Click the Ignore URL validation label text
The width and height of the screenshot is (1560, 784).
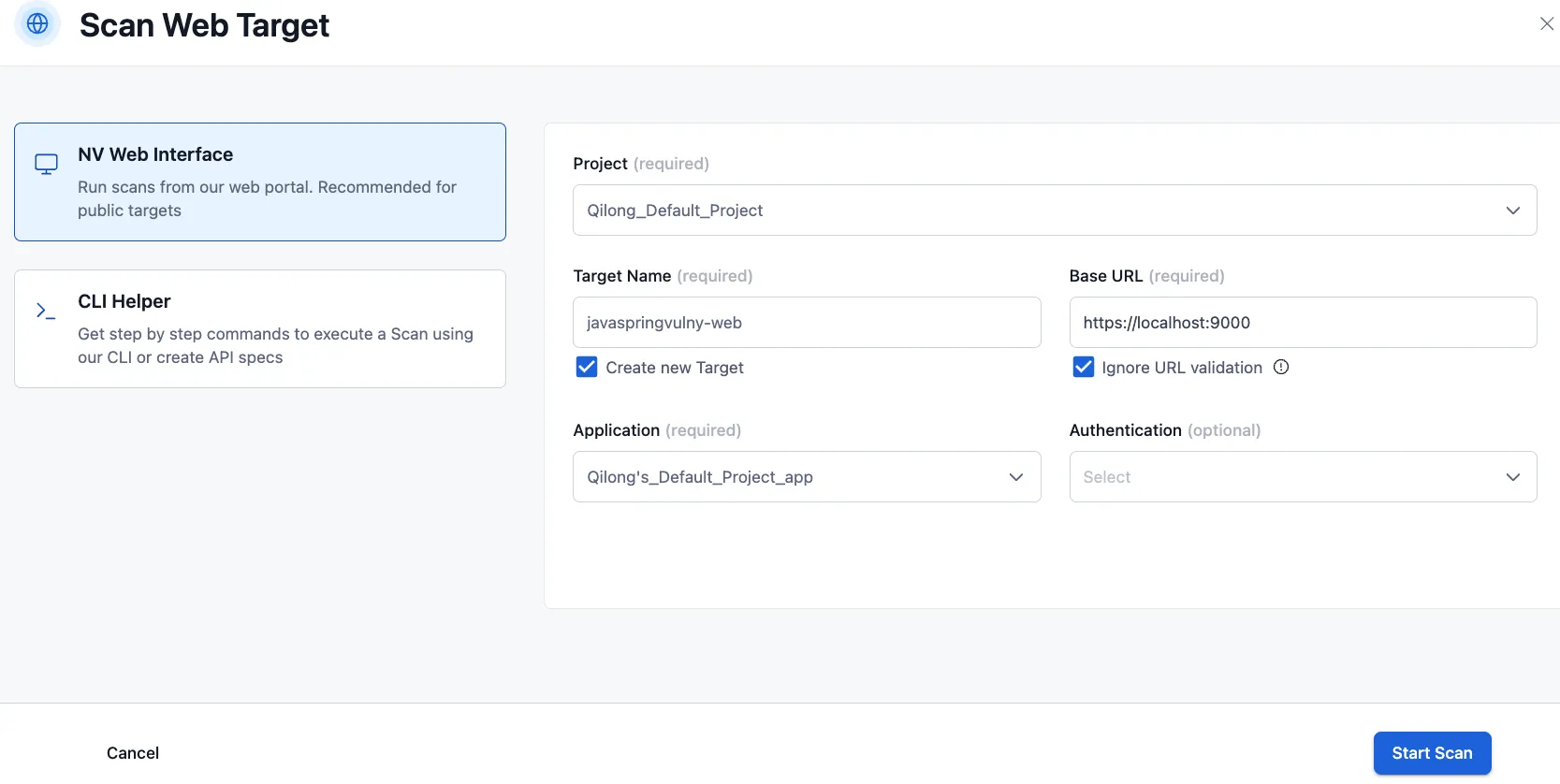(1182, 368)
